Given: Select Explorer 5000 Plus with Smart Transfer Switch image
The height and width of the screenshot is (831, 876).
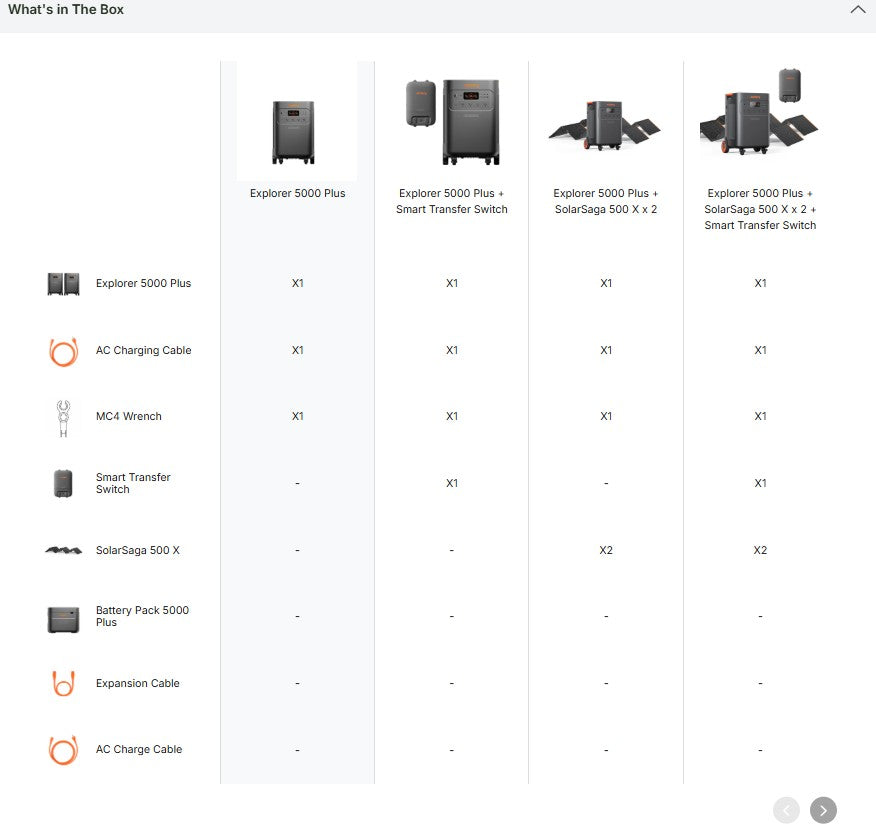Looking at the screenshot, I should click(452, 121).
